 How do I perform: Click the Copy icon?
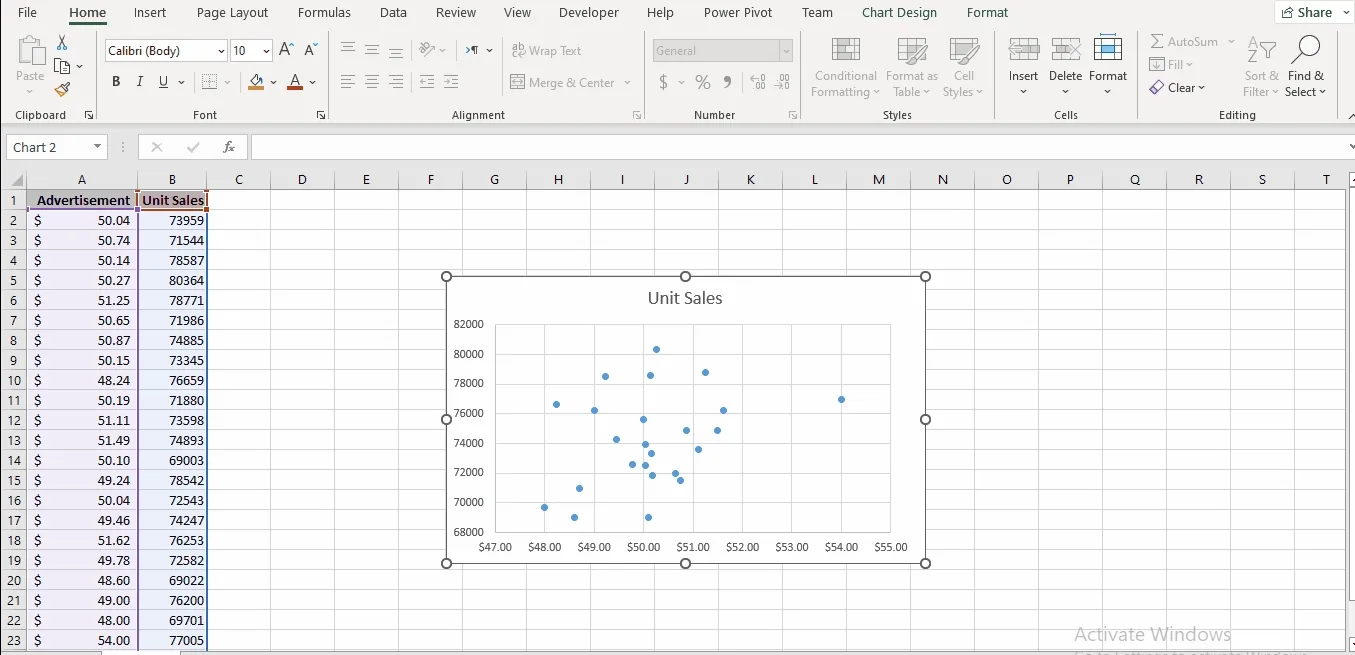62,66
